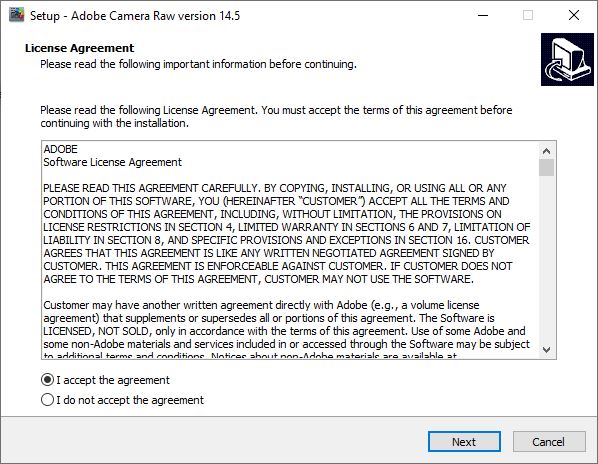Click the Next button
This screenshot has width=598, height=464.
coord(464,442)
